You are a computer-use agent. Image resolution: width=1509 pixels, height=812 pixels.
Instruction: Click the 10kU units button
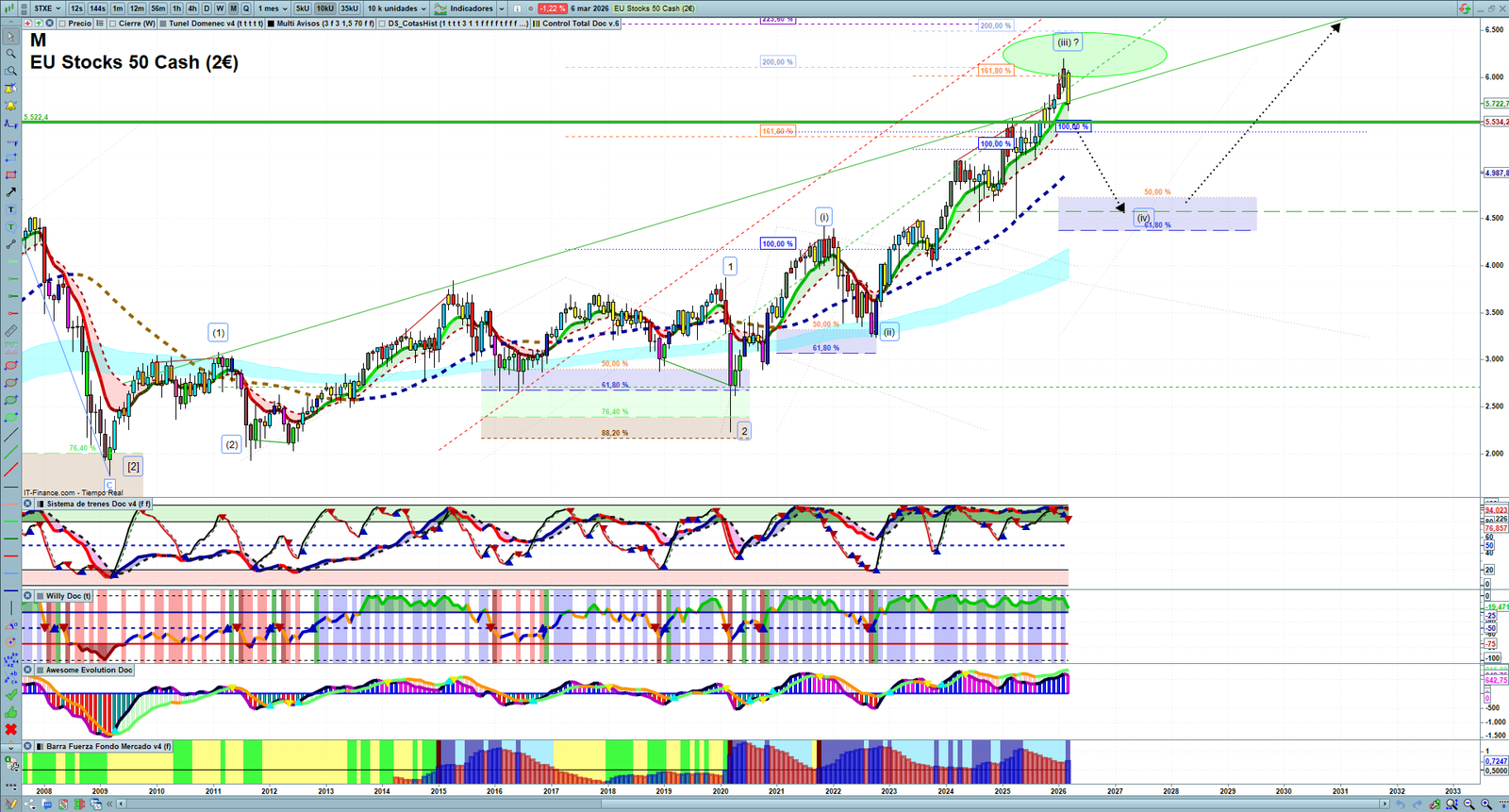pos(324,8)
